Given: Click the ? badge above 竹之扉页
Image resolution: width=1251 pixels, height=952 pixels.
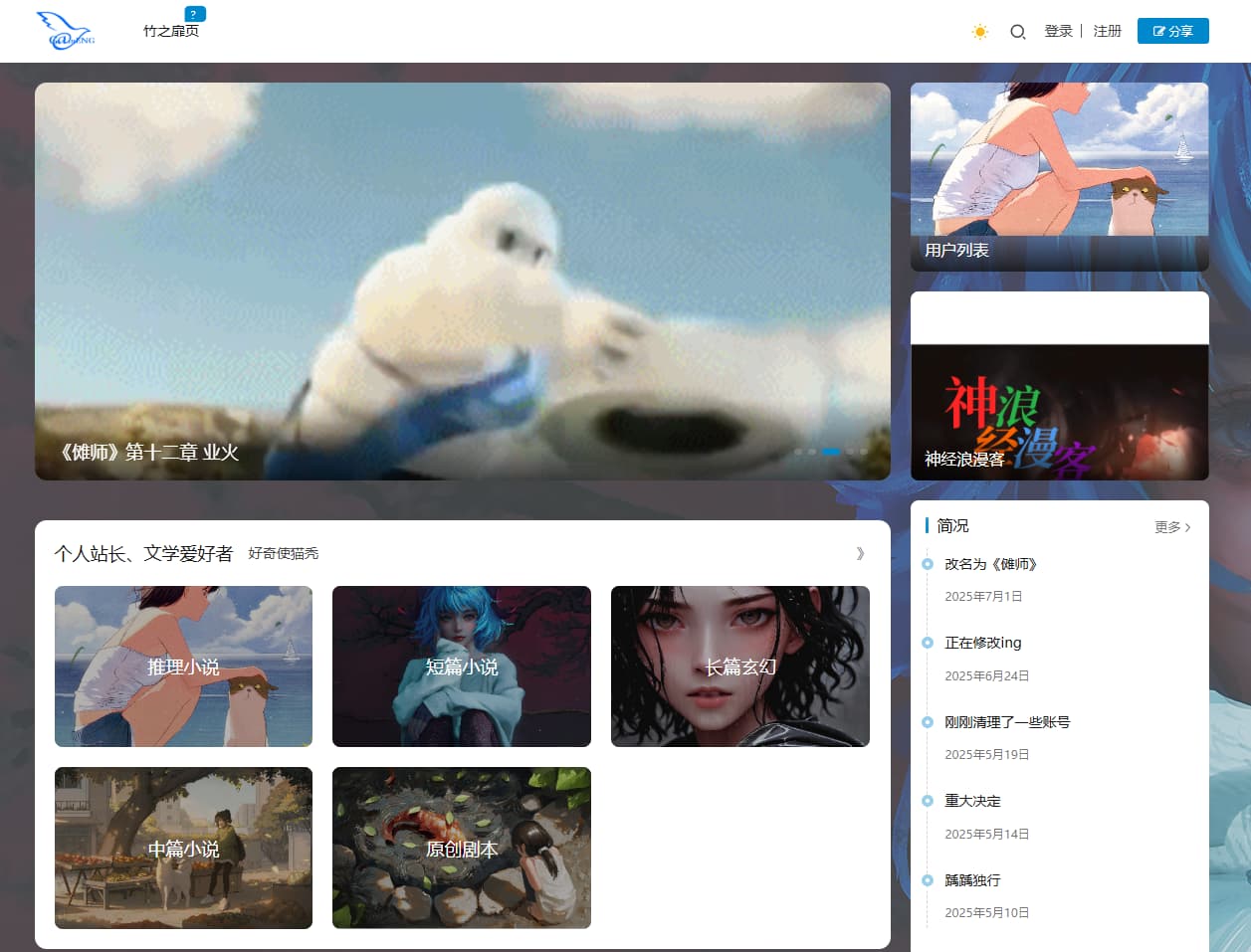Looking at the screenshot, I should point(193,14).
